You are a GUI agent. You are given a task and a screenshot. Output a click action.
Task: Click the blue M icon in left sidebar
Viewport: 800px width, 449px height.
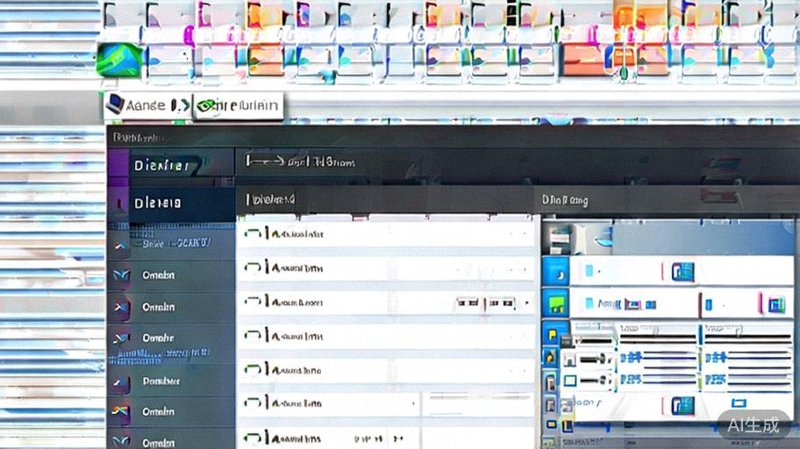tap(120, 273)
